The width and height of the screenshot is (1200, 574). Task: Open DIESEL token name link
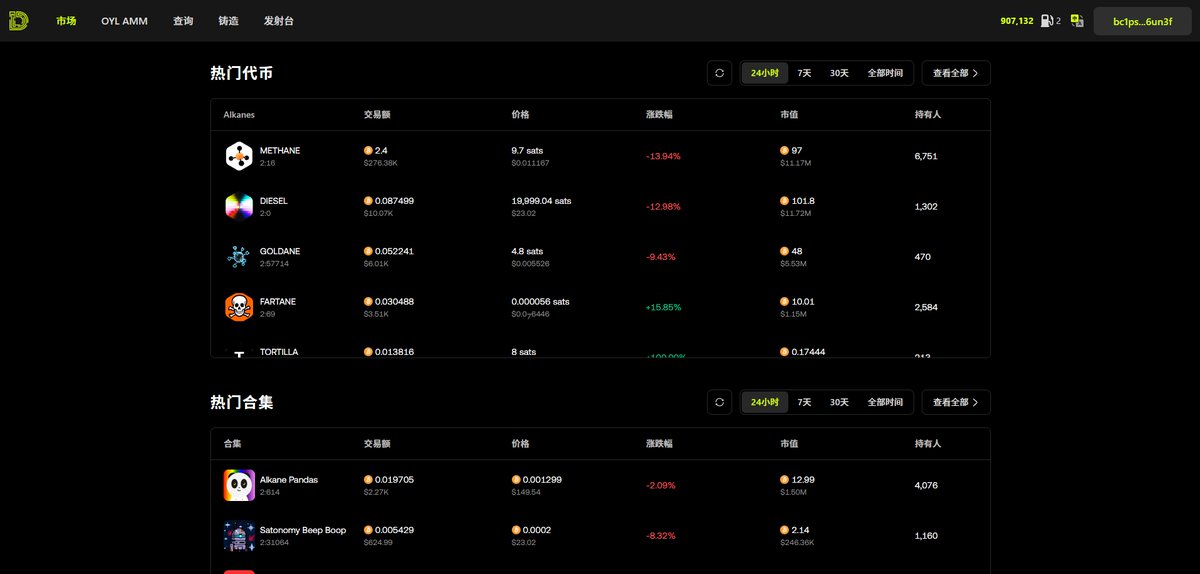[274, 201]
